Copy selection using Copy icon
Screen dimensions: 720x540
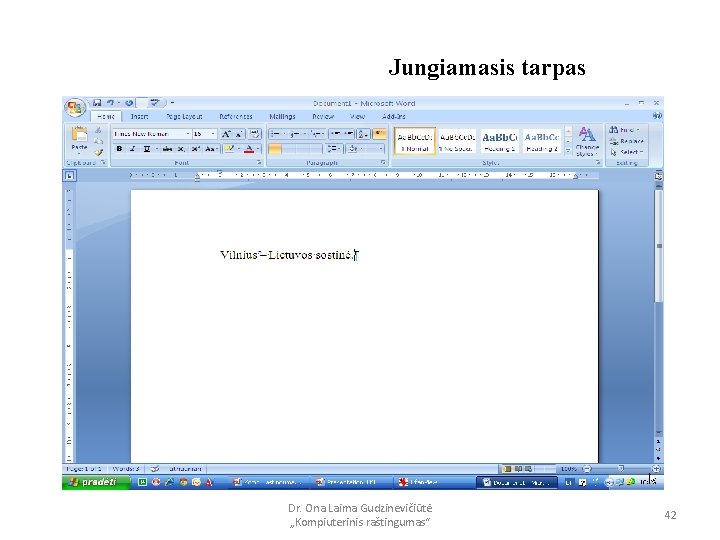(x=98, y=141)
